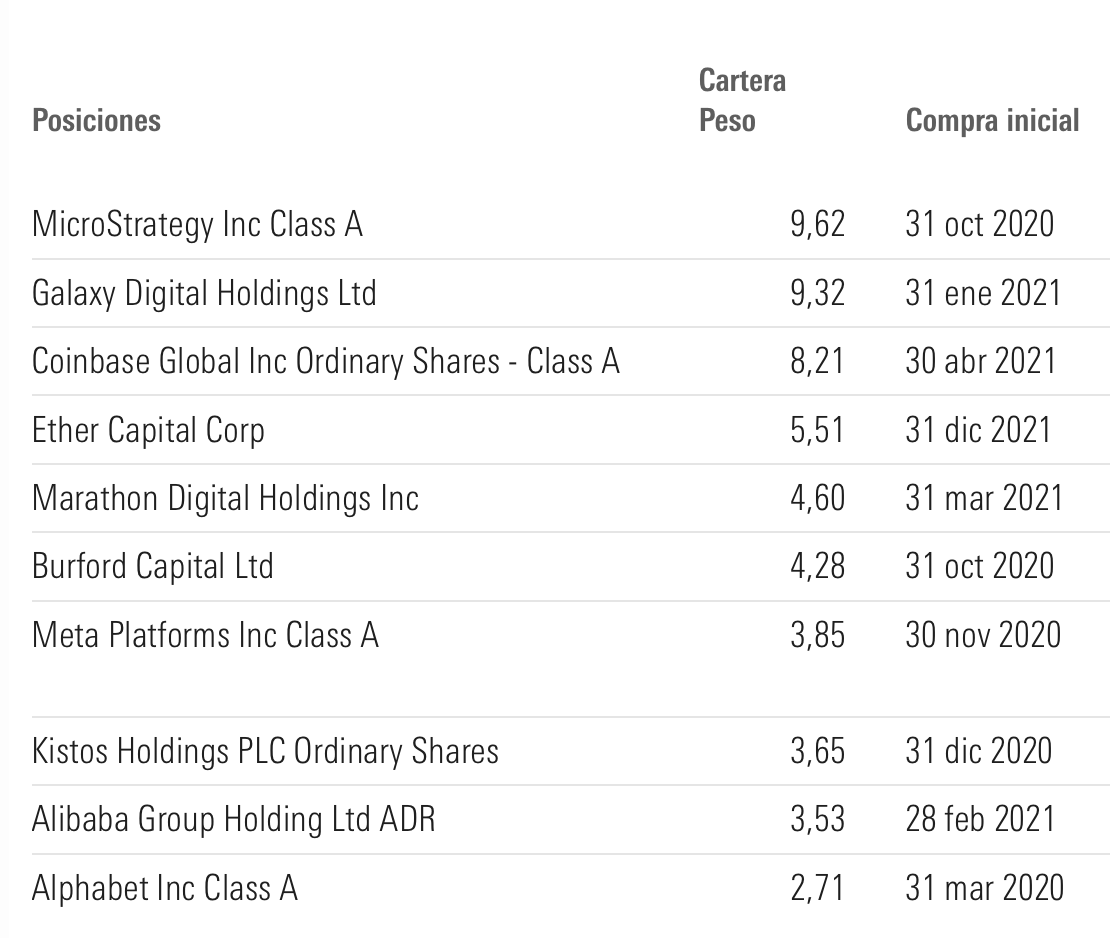Select Marathon Digital Holdings Inc
This screenshot has width=1110, height=938.
click(x=225, y=498)
